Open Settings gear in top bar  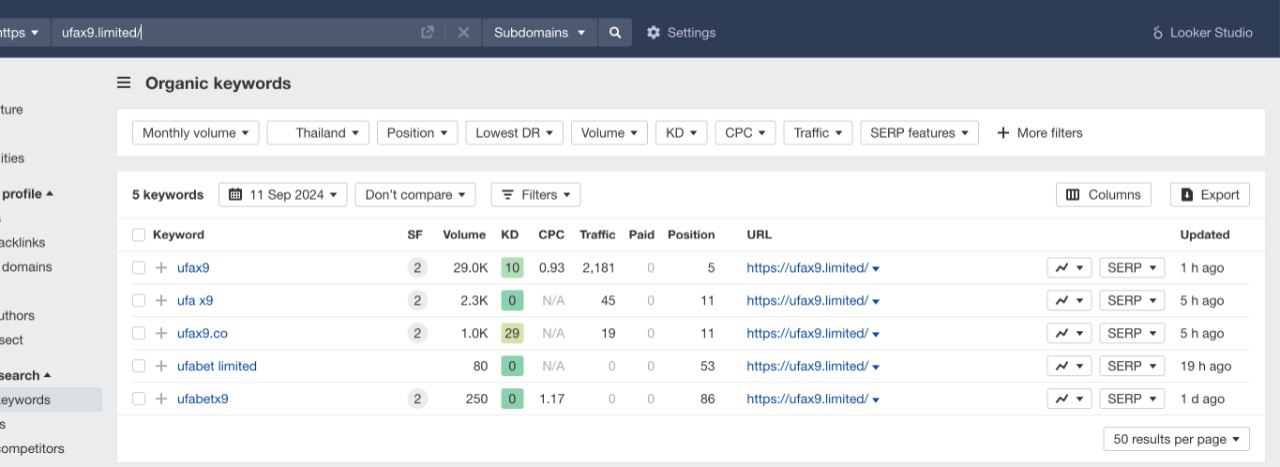point(680,32)
